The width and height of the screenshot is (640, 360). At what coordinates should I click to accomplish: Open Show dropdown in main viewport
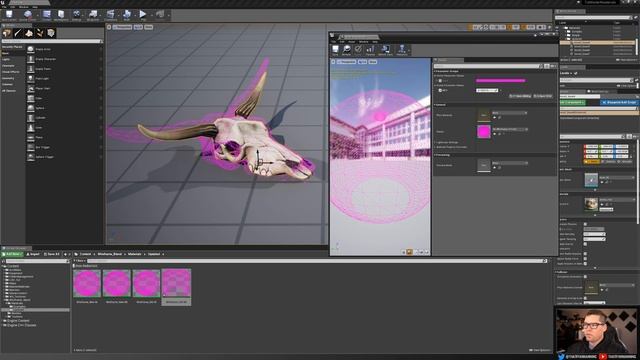(x=149, y=27)
